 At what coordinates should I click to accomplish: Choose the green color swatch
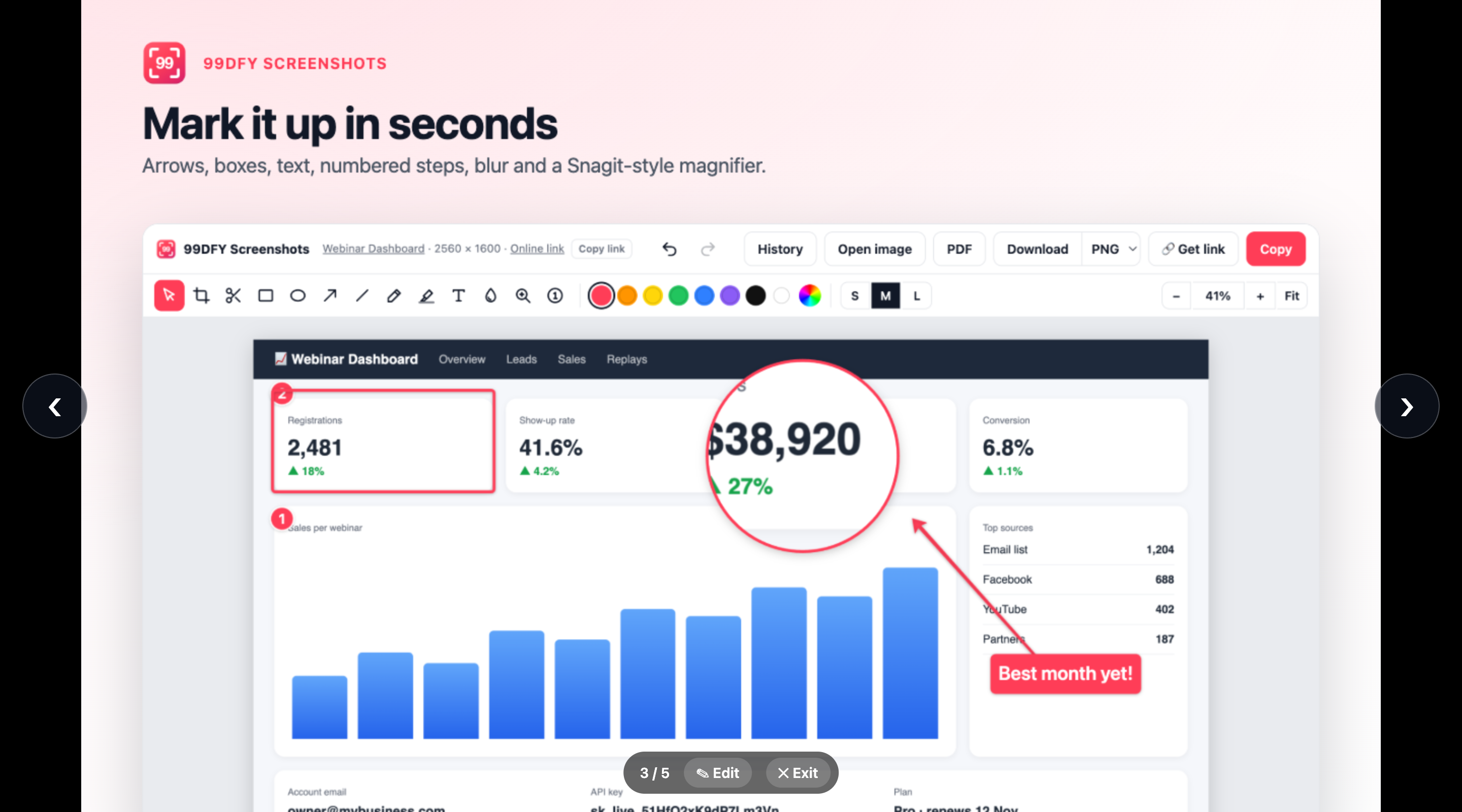tap(678, 296)
